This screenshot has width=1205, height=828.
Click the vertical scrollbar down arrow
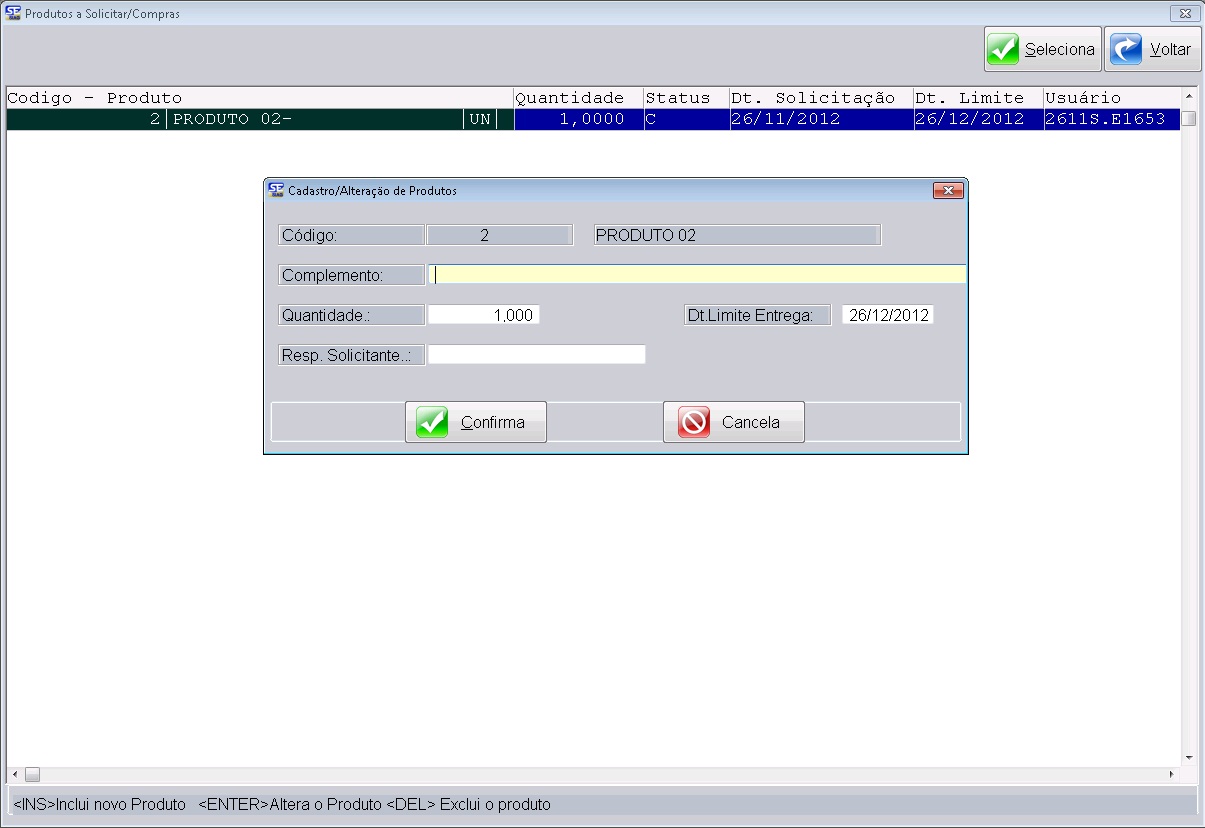(1189, 757)
